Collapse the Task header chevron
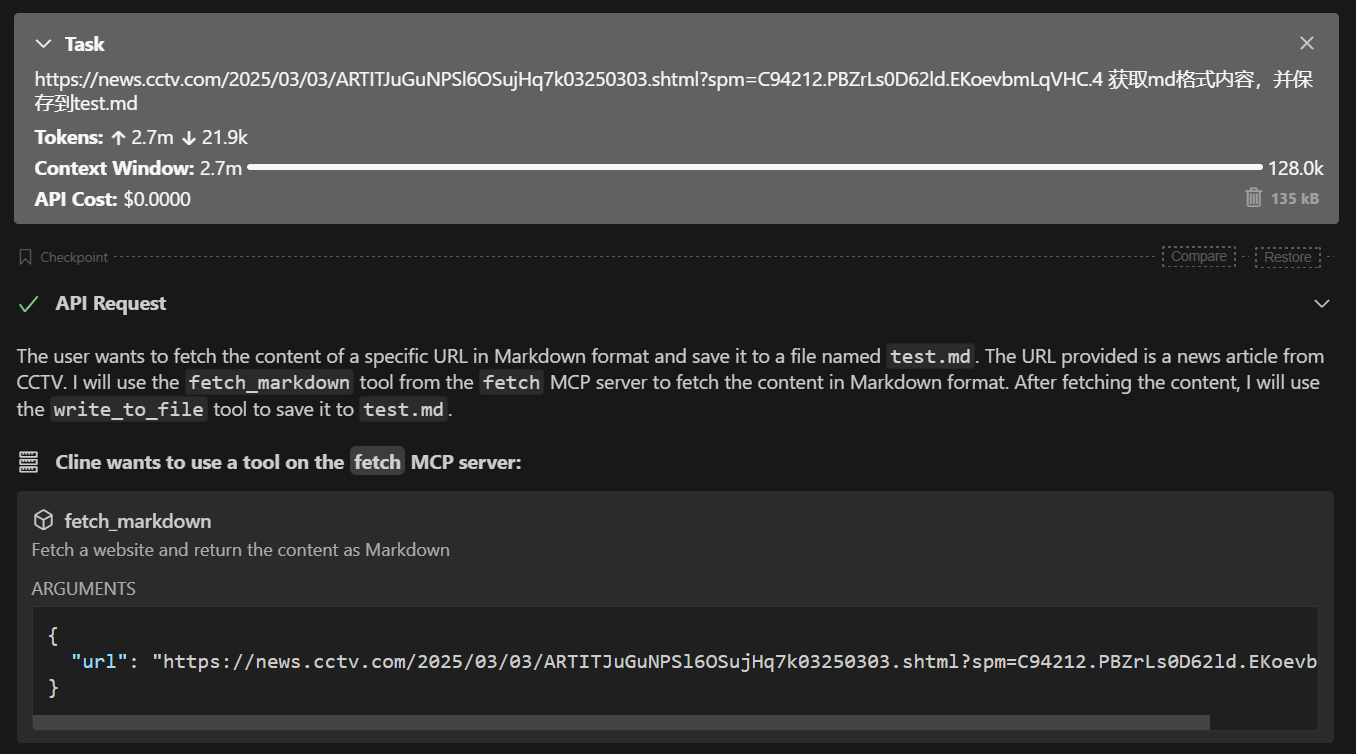 coord(43,44)
